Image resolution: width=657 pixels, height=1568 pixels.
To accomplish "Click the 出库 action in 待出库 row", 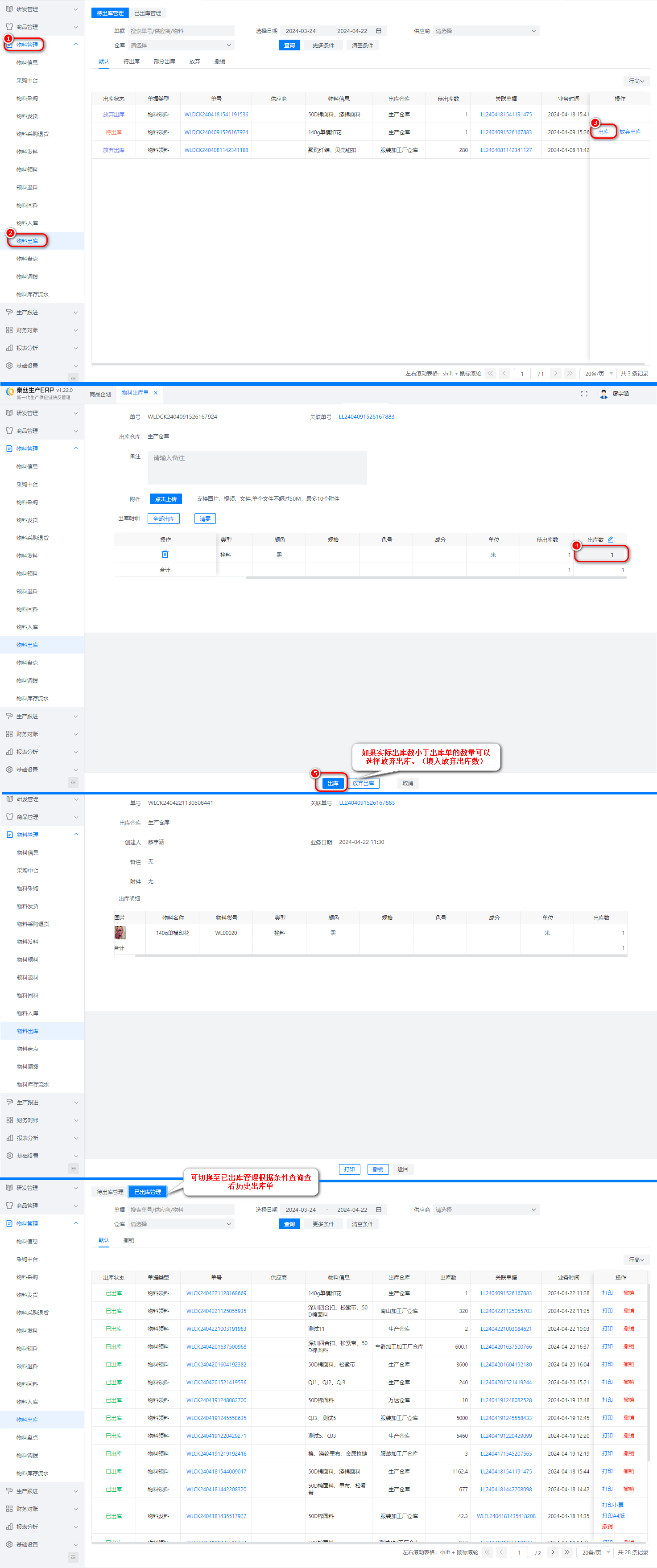I will 603,132.
